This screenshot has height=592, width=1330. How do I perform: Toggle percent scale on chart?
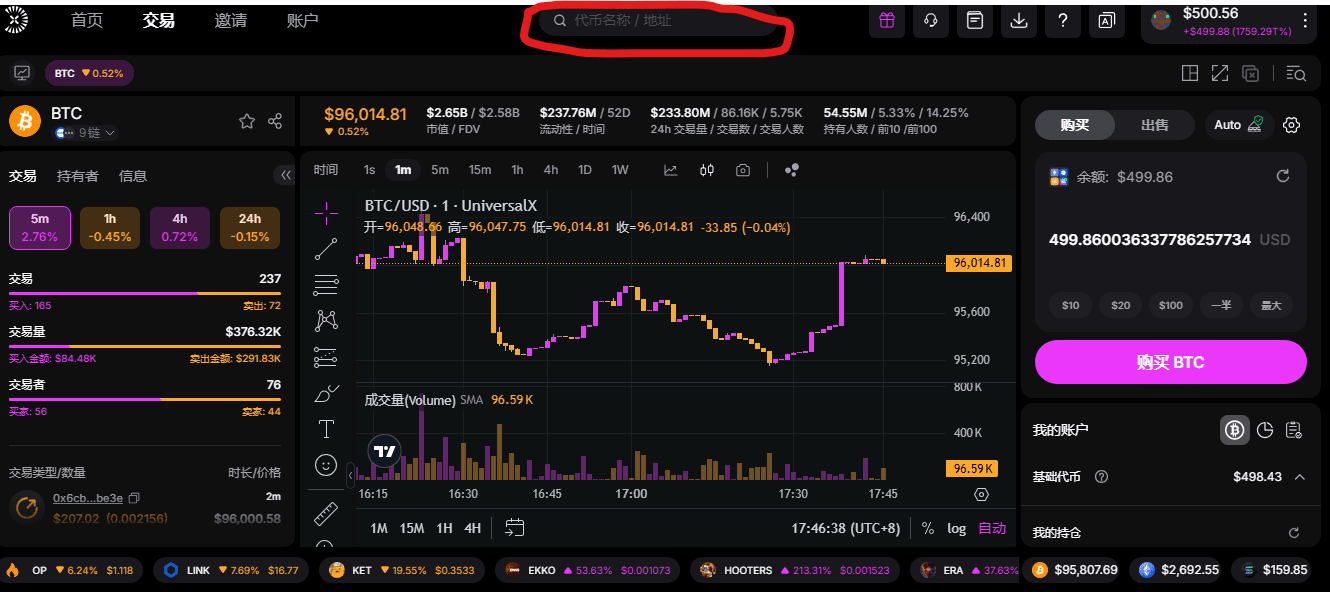coord(927,528)
